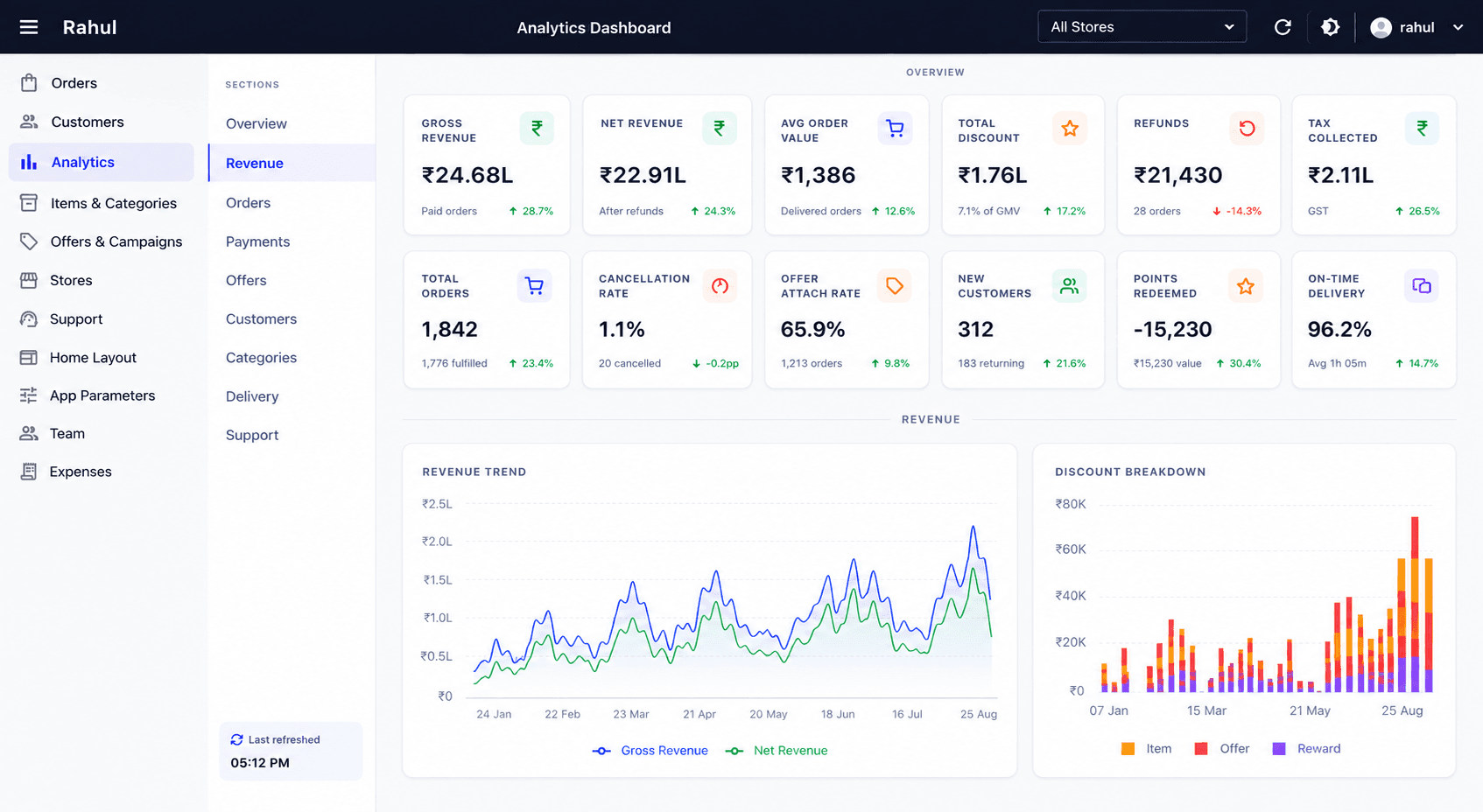Click the Avg Order Value cart icon
Screen dimensions: 1483x812
point(895,129)
